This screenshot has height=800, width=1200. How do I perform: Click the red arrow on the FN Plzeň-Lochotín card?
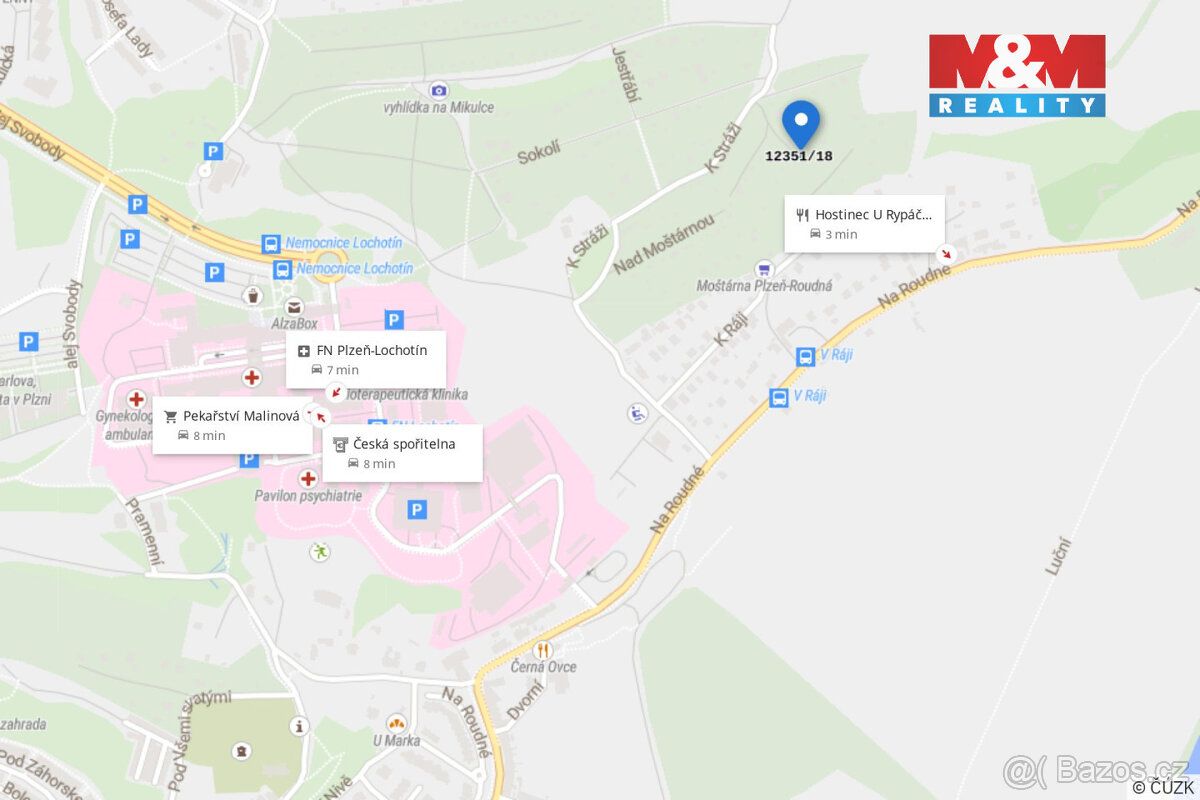click(336, 393)
